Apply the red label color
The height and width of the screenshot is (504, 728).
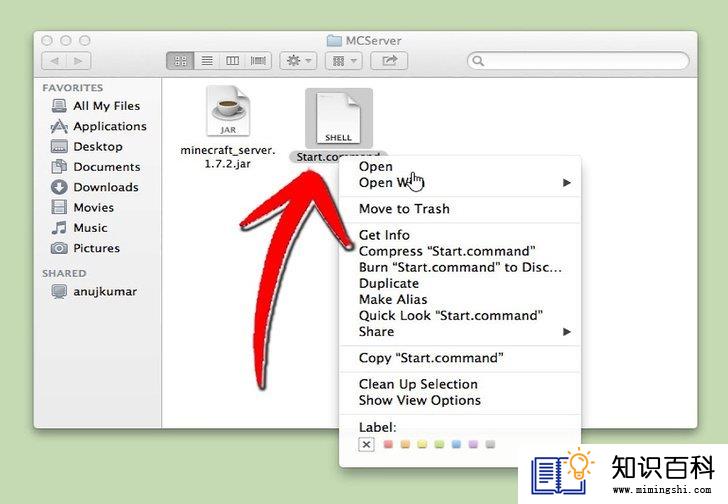pos(389,445)
